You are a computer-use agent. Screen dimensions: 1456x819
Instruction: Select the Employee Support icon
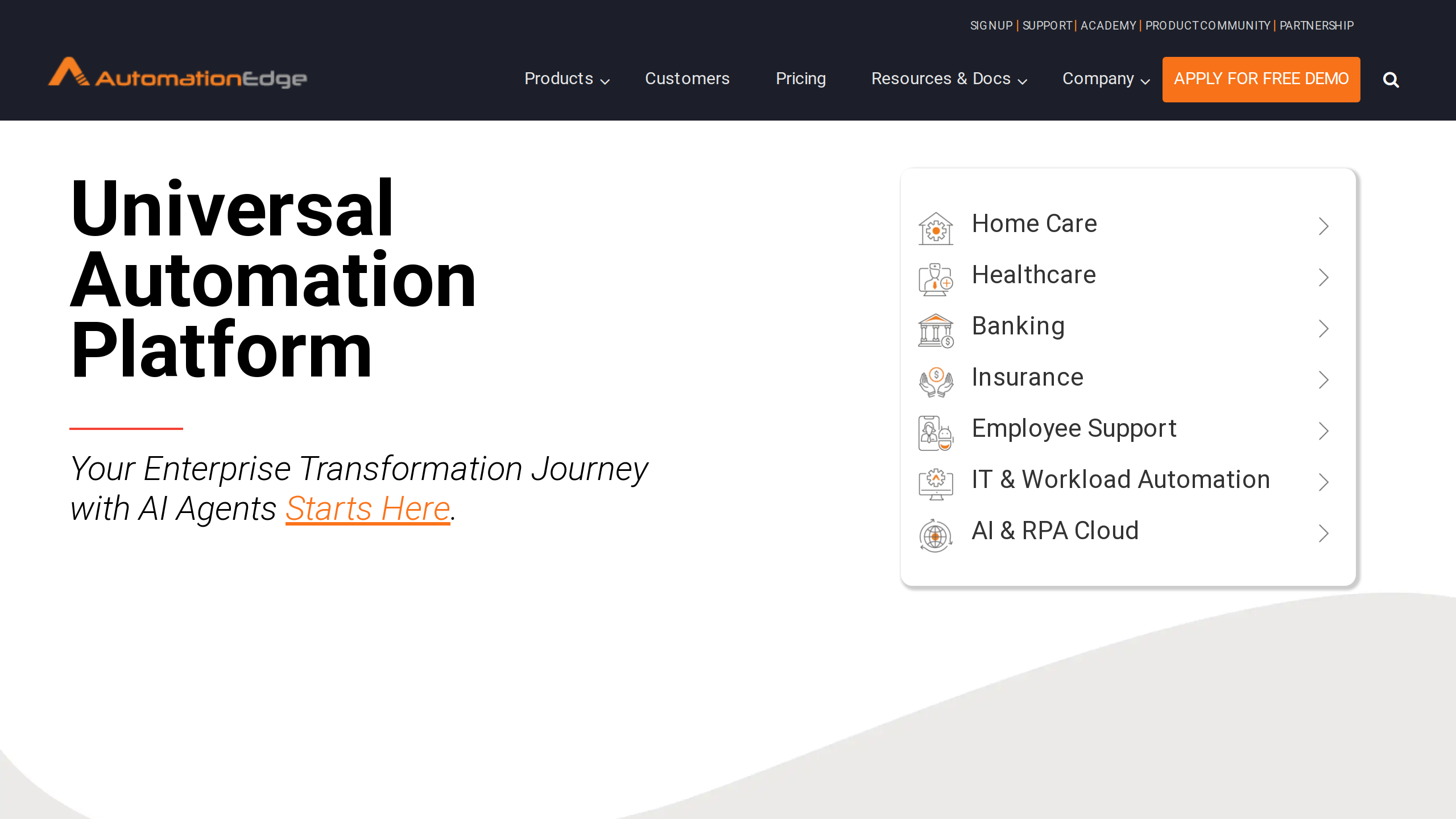936,432
